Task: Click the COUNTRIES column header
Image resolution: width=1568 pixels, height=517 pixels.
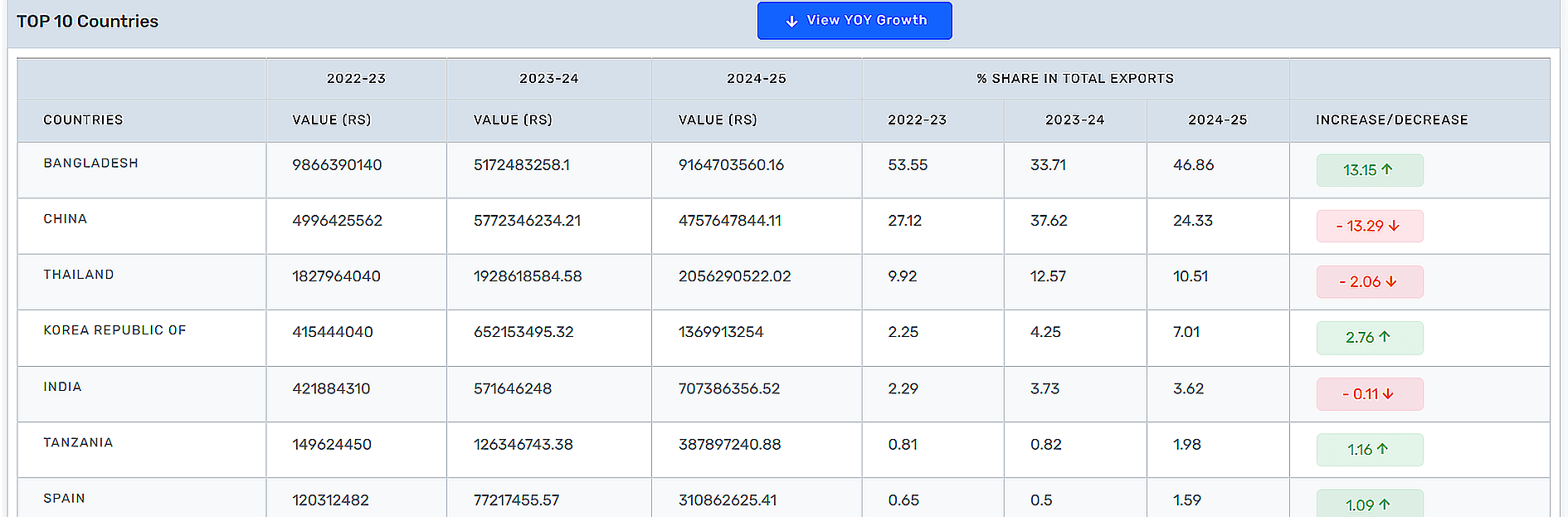Action: (83, 120)
